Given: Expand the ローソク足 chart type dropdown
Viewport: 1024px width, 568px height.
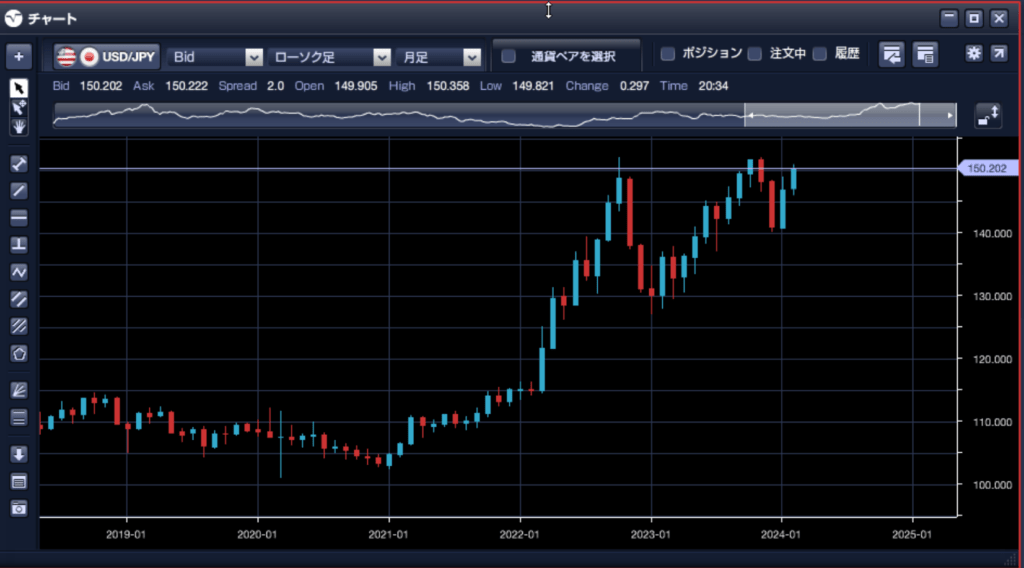Looking at the screenshot, I should 330,57.
